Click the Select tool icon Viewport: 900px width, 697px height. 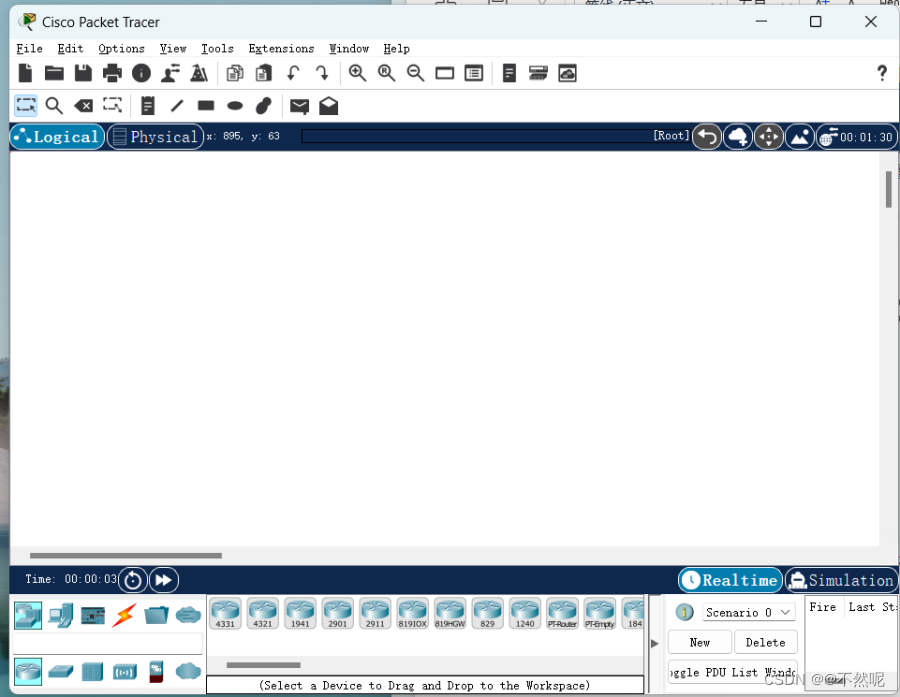(26, 106)
